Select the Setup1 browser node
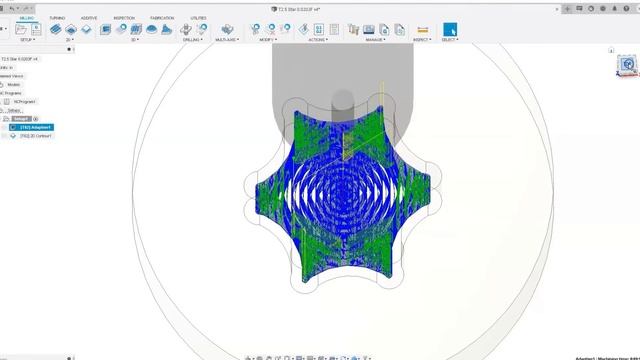This screenshot has height=360, width=640. coord(21,119)
